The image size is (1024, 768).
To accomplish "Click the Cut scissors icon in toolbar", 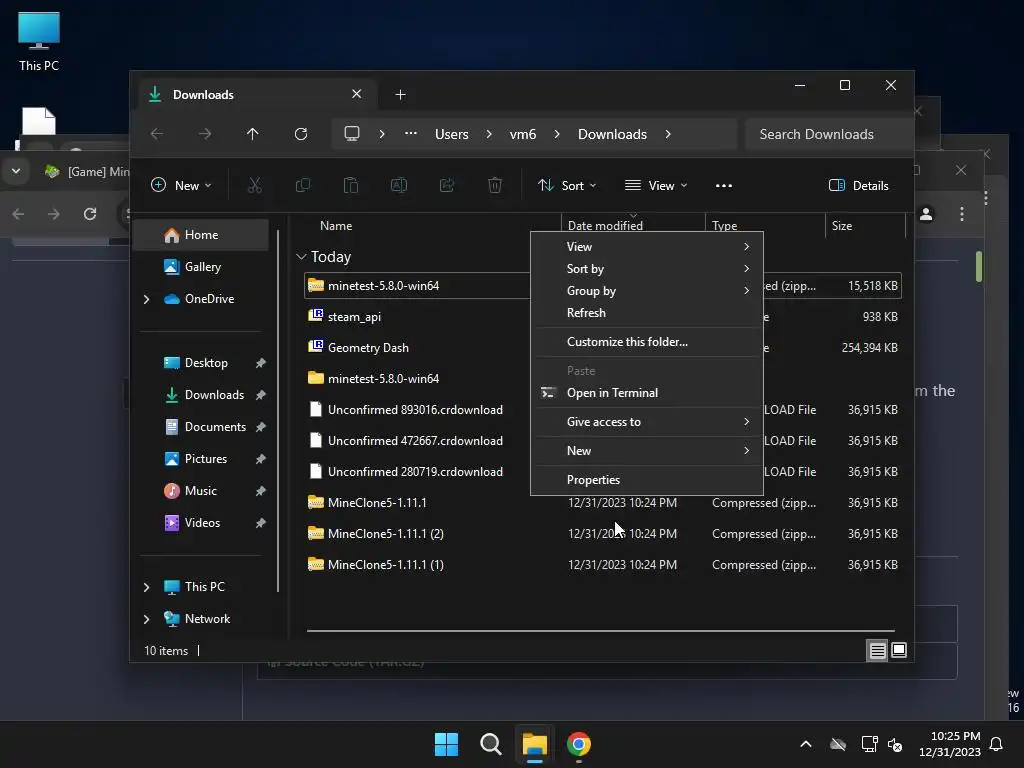I will coord(255,185).
